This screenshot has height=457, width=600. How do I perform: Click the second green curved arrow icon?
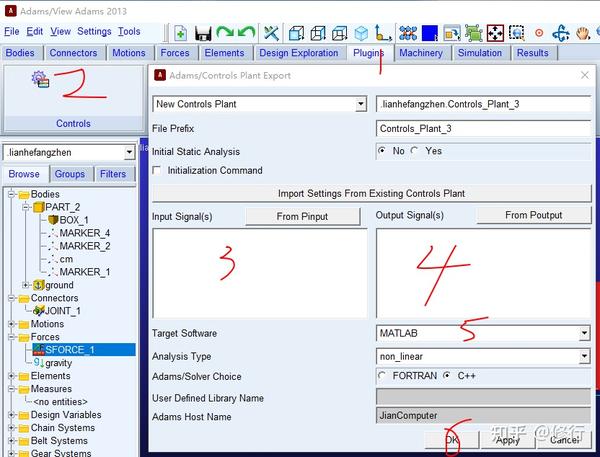point(246,32)
